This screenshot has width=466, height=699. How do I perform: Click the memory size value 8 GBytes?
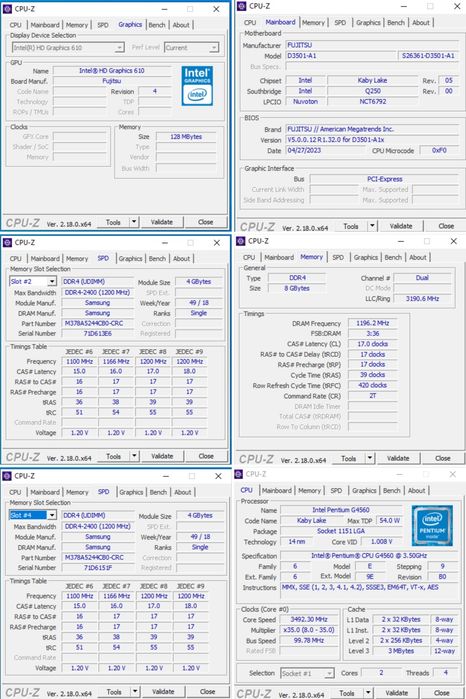coord(297,288)
